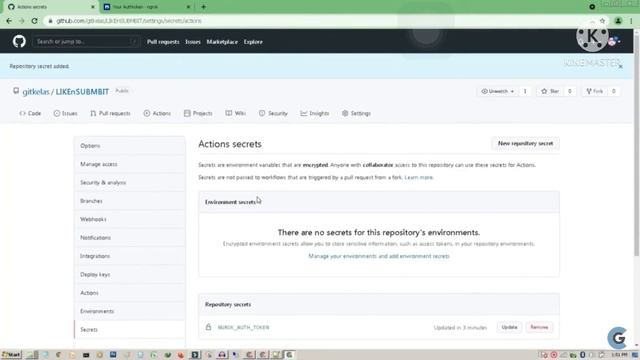Dismiss the Repository secret added banner

click(x=620, y=67)
